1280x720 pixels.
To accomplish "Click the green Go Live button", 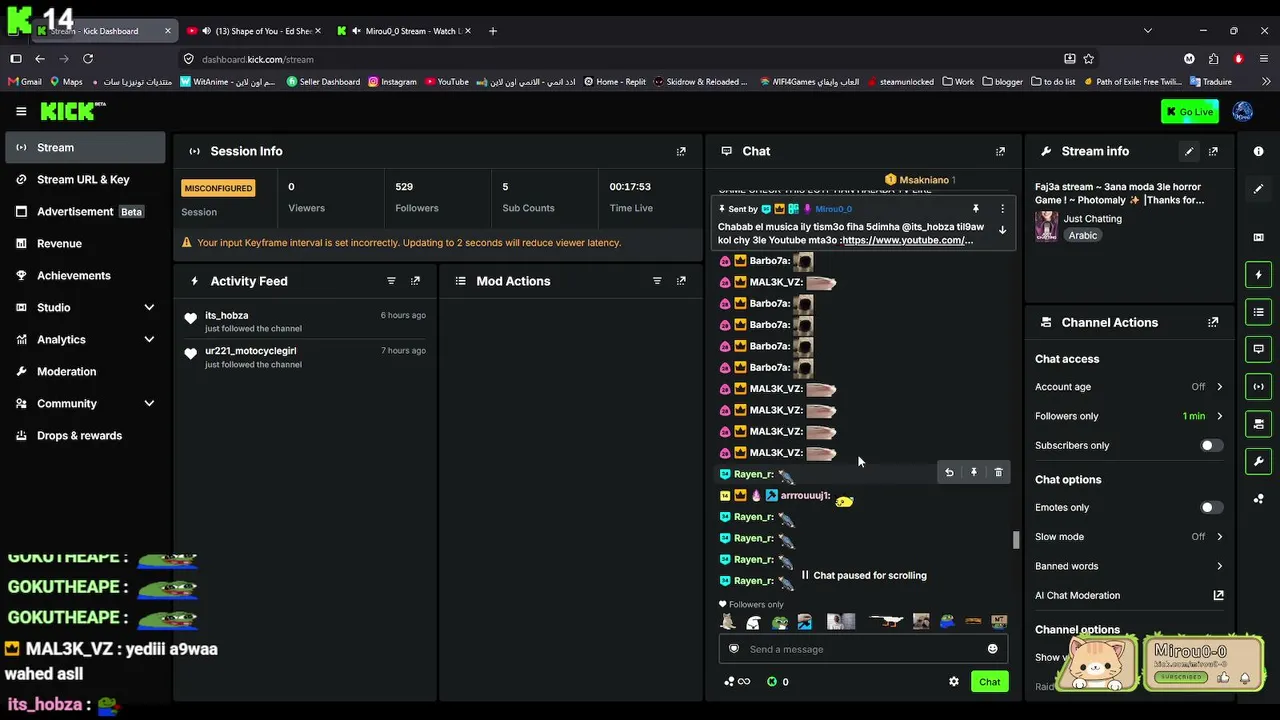I will click(x=1190, y=111).
